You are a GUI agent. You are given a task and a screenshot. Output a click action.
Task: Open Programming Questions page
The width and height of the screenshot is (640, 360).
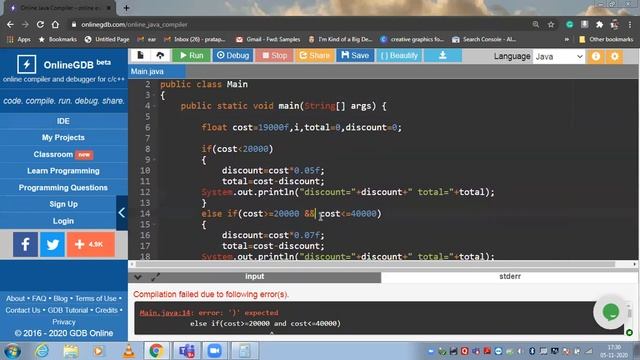point(63,188)
